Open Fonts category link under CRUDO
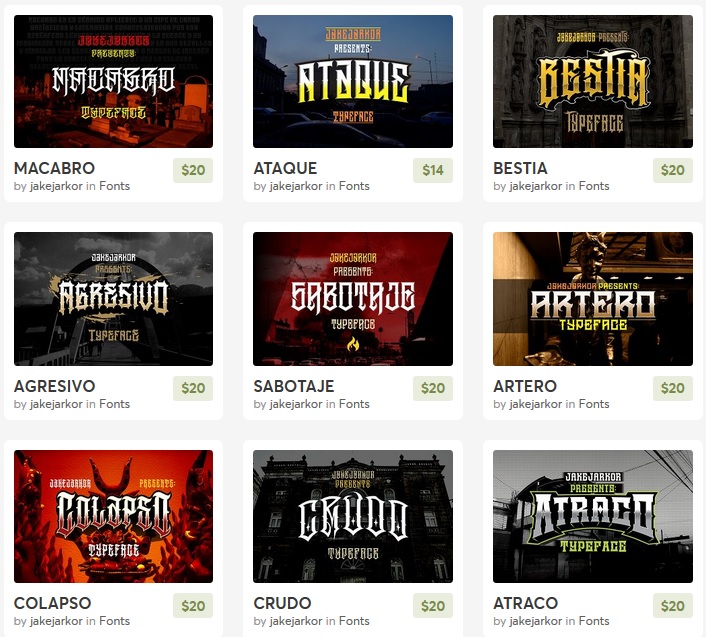The height and width of the screenshot is (637, 706). click(x=354, y=621)
